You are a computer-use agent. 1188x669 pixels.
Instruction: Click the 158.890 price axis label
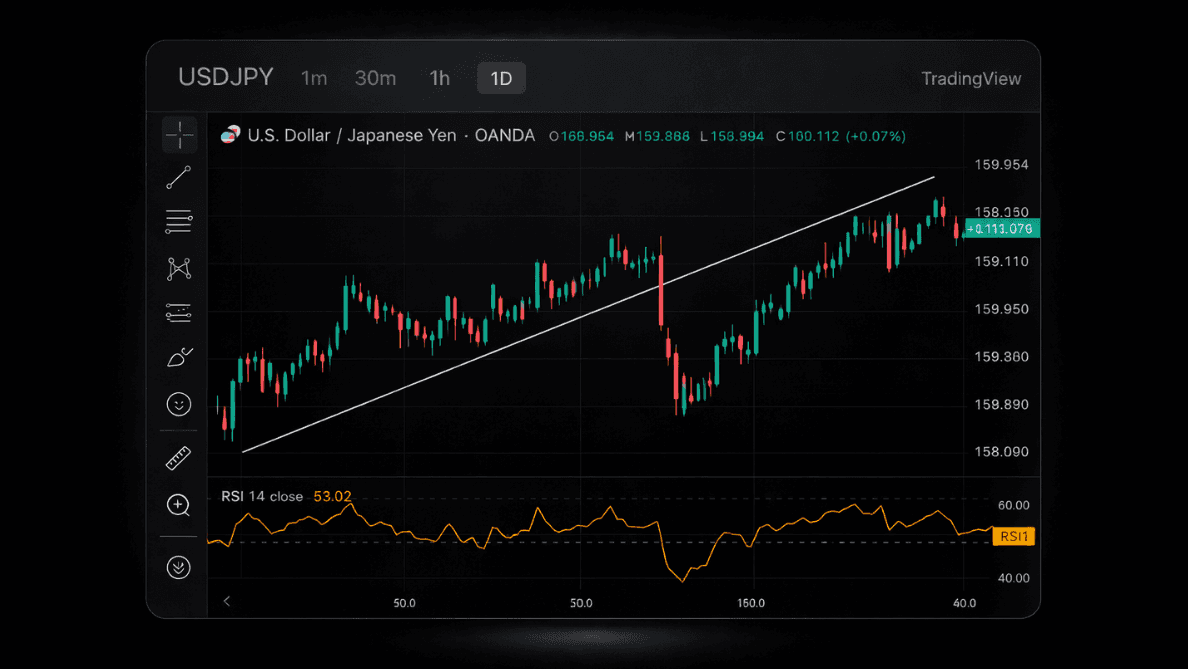(x=1001, y=405)
